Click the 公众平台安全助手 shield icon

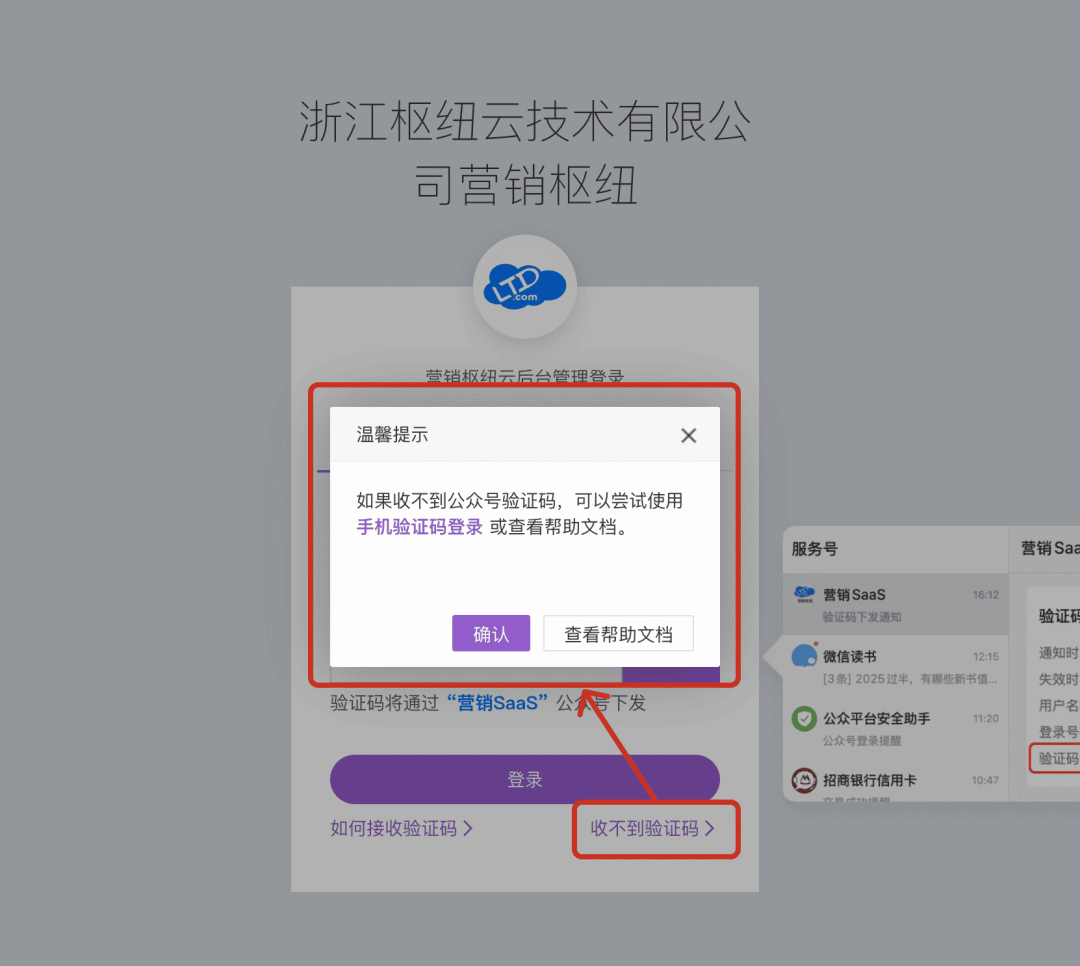coord(804,719)
